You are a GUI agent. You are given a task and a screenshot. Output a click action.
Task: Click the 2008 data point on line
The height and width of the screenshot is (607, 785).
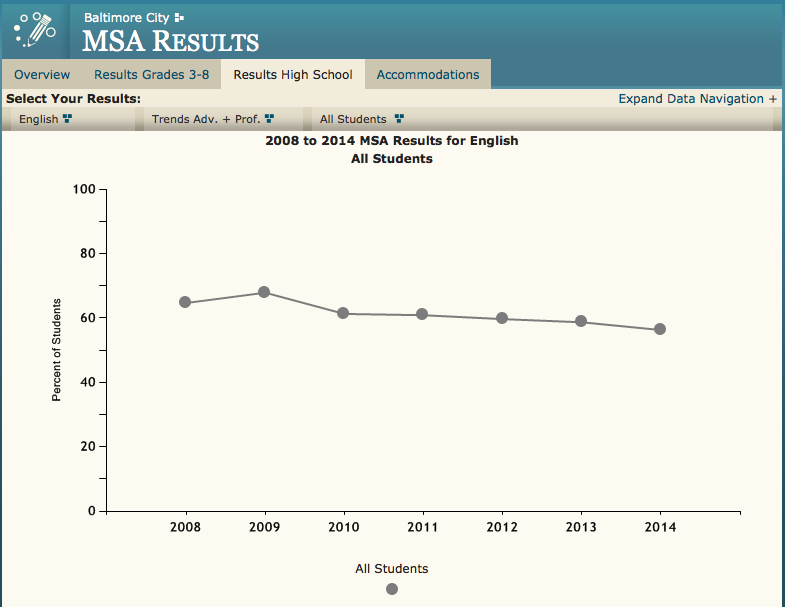click(x=185, y=302)
